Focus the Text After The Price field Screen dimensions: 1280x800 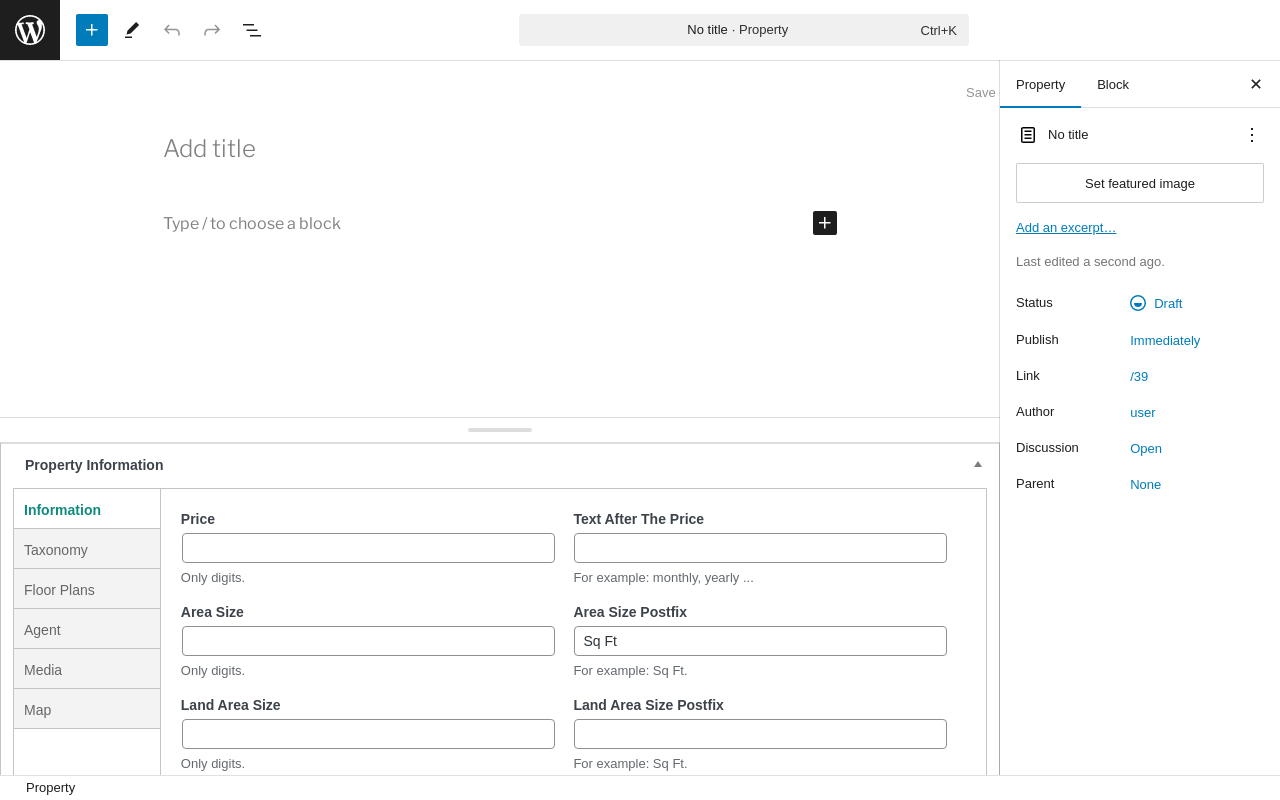click(760, 548)
